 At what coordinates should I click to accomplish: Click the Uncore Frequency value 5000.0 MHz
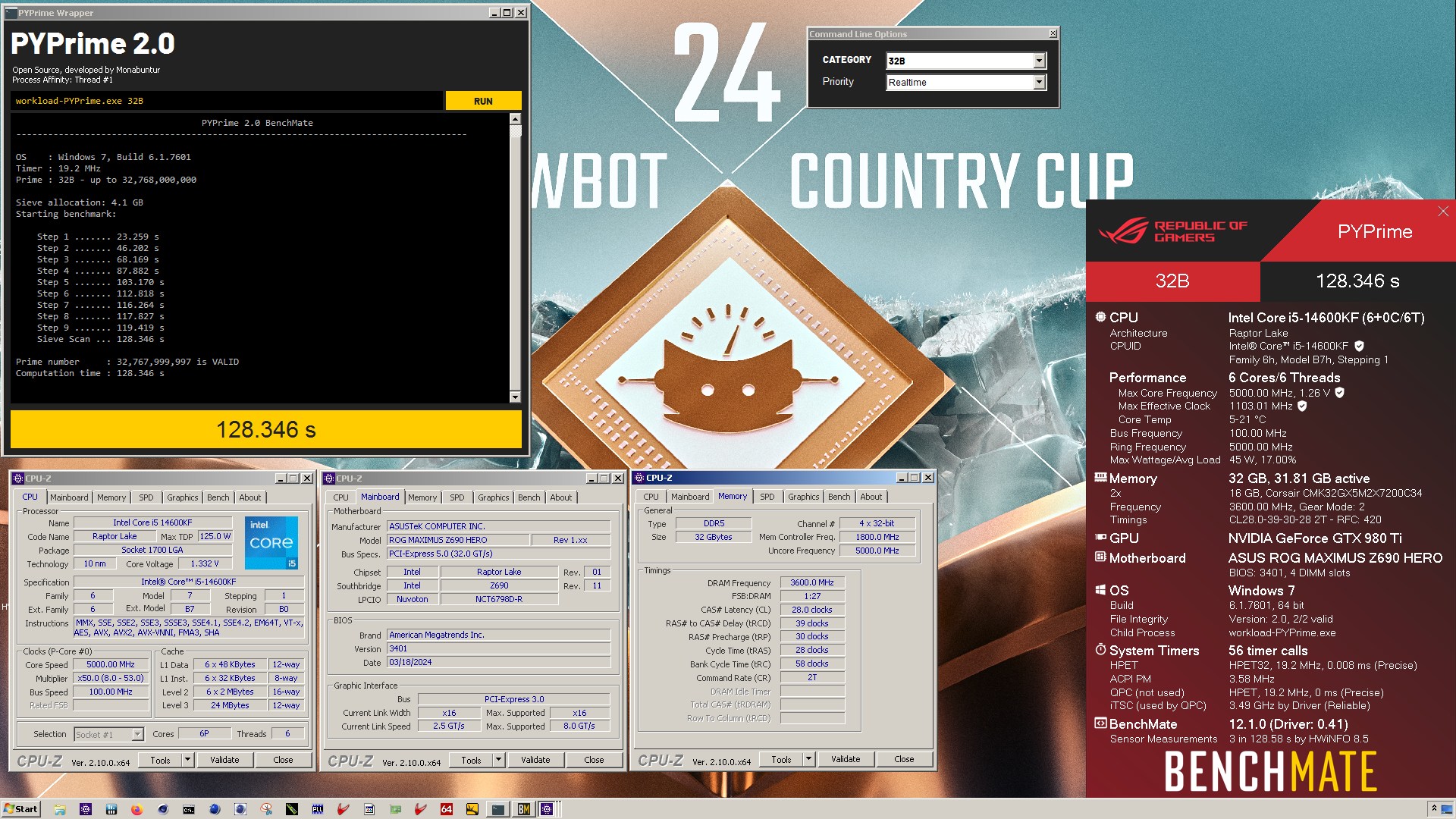877,551
